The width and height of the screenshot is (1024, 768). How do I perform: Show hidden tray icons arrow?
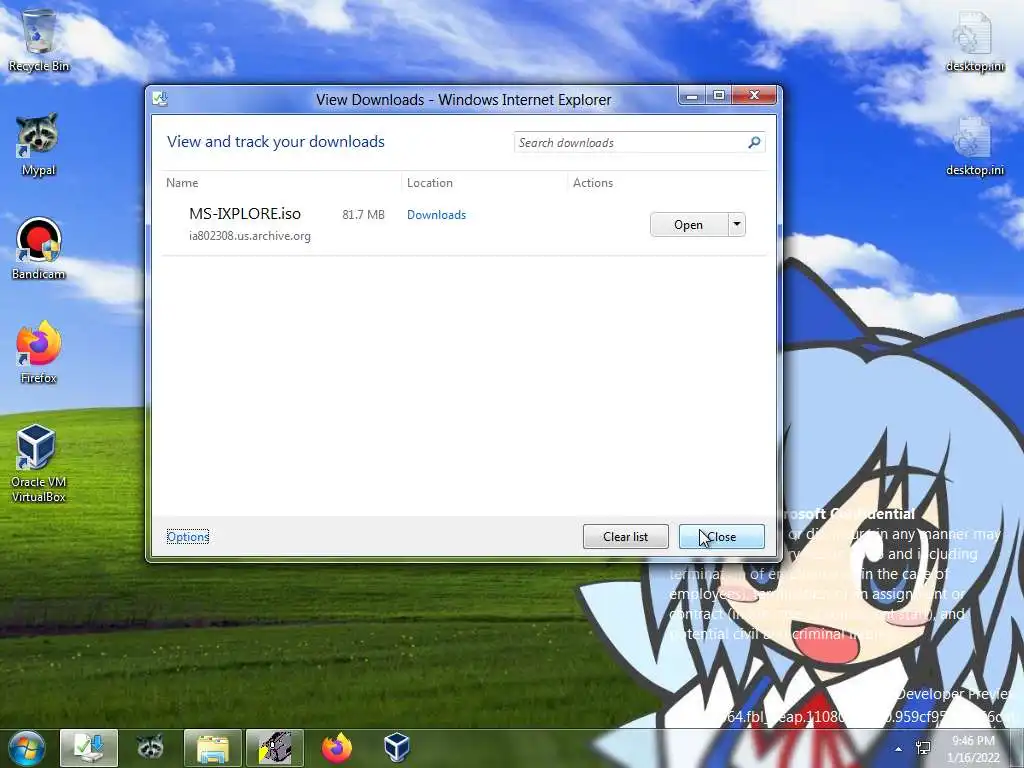pyautogui.click(x=899, y=749)
